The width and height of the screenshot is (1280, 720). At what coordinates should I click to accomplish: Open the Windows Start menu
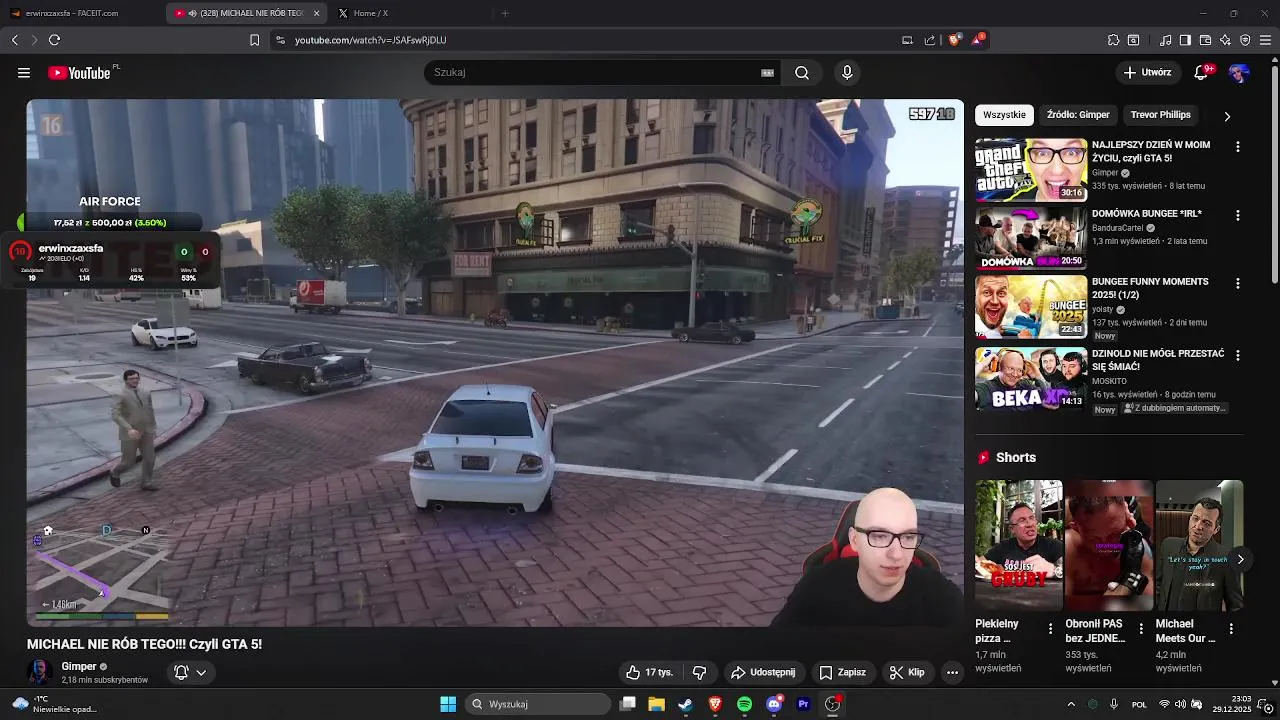[x=448, y=704]
